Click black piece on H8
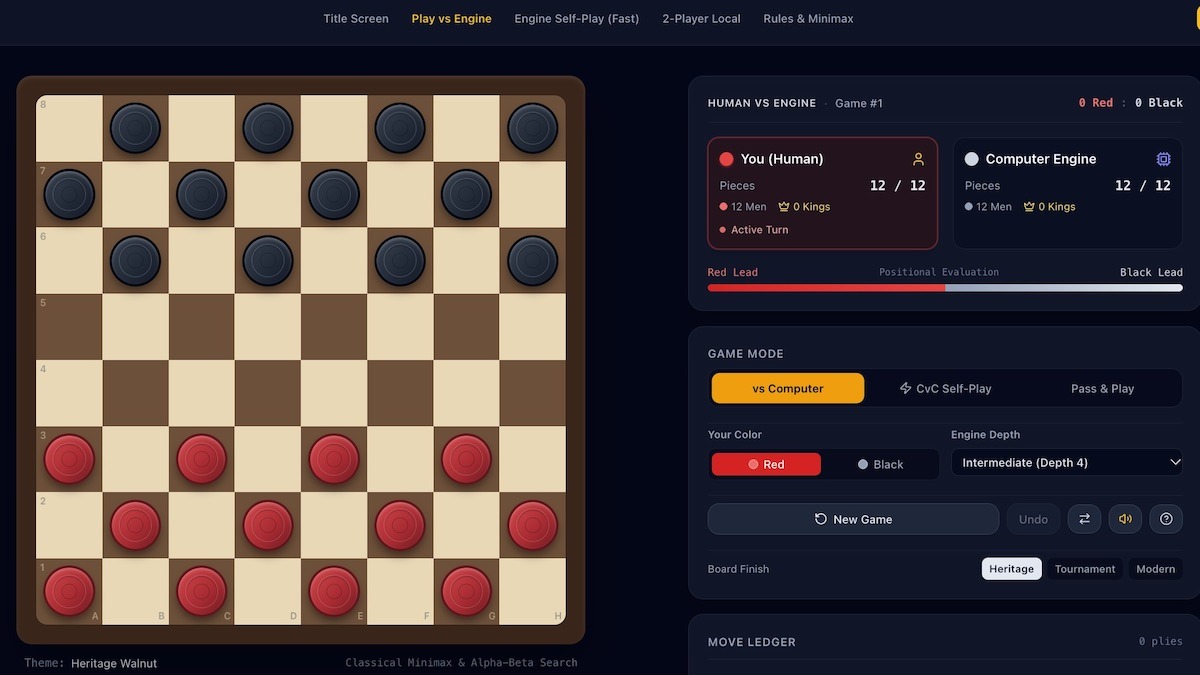 coord(532,128)
